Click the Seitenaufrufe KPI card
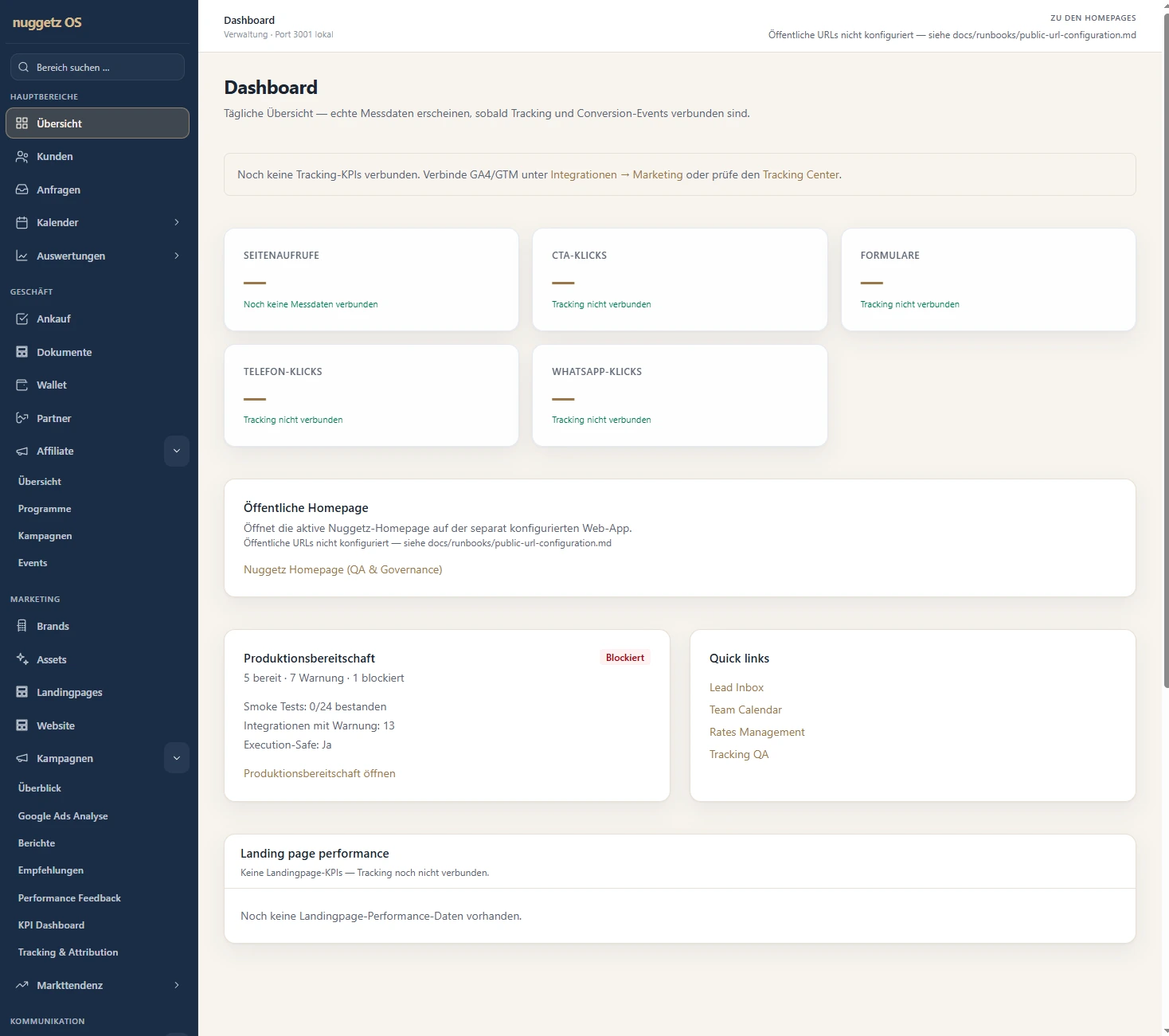1169x1036 pixels. [x=371, y=280]
